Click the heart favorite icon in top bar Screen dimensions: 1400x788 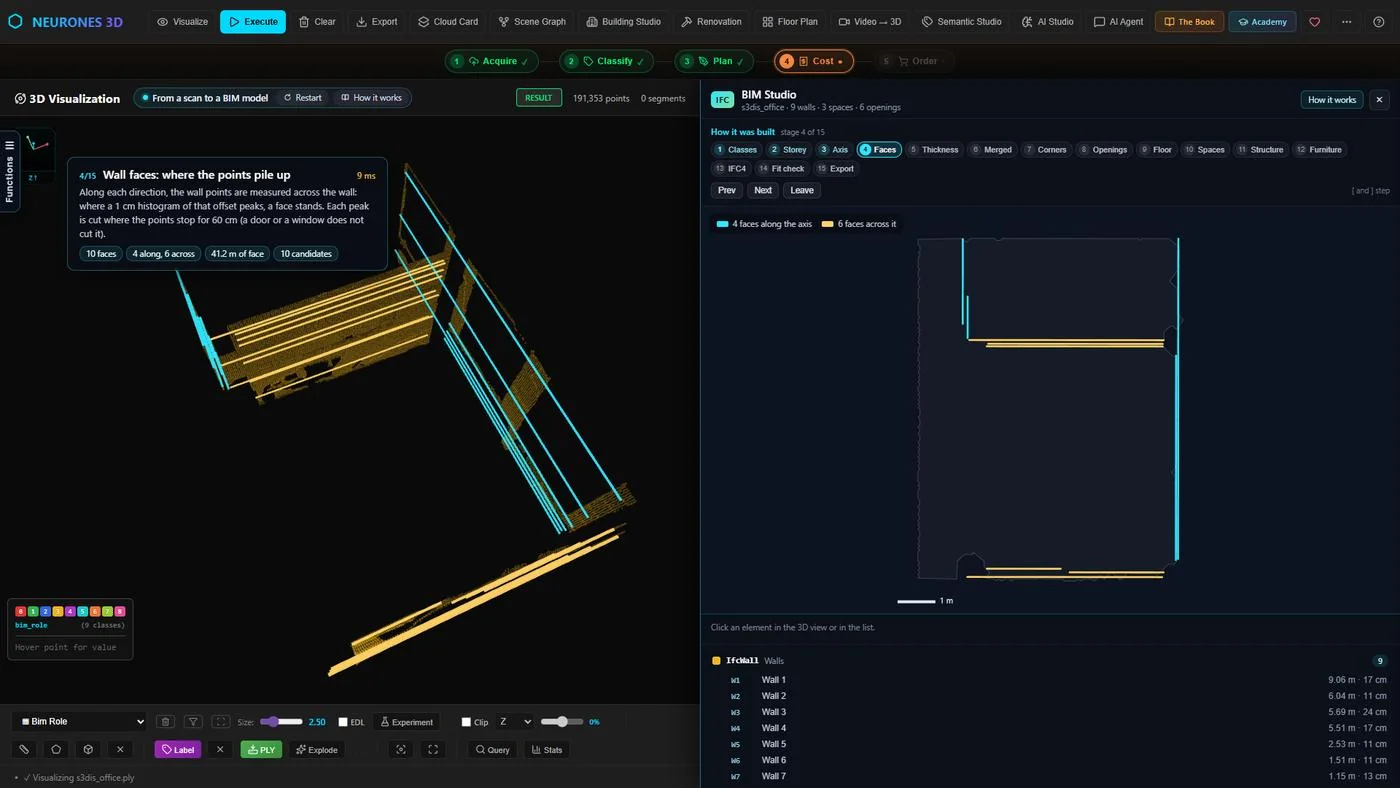click(x=1314, y=22)
